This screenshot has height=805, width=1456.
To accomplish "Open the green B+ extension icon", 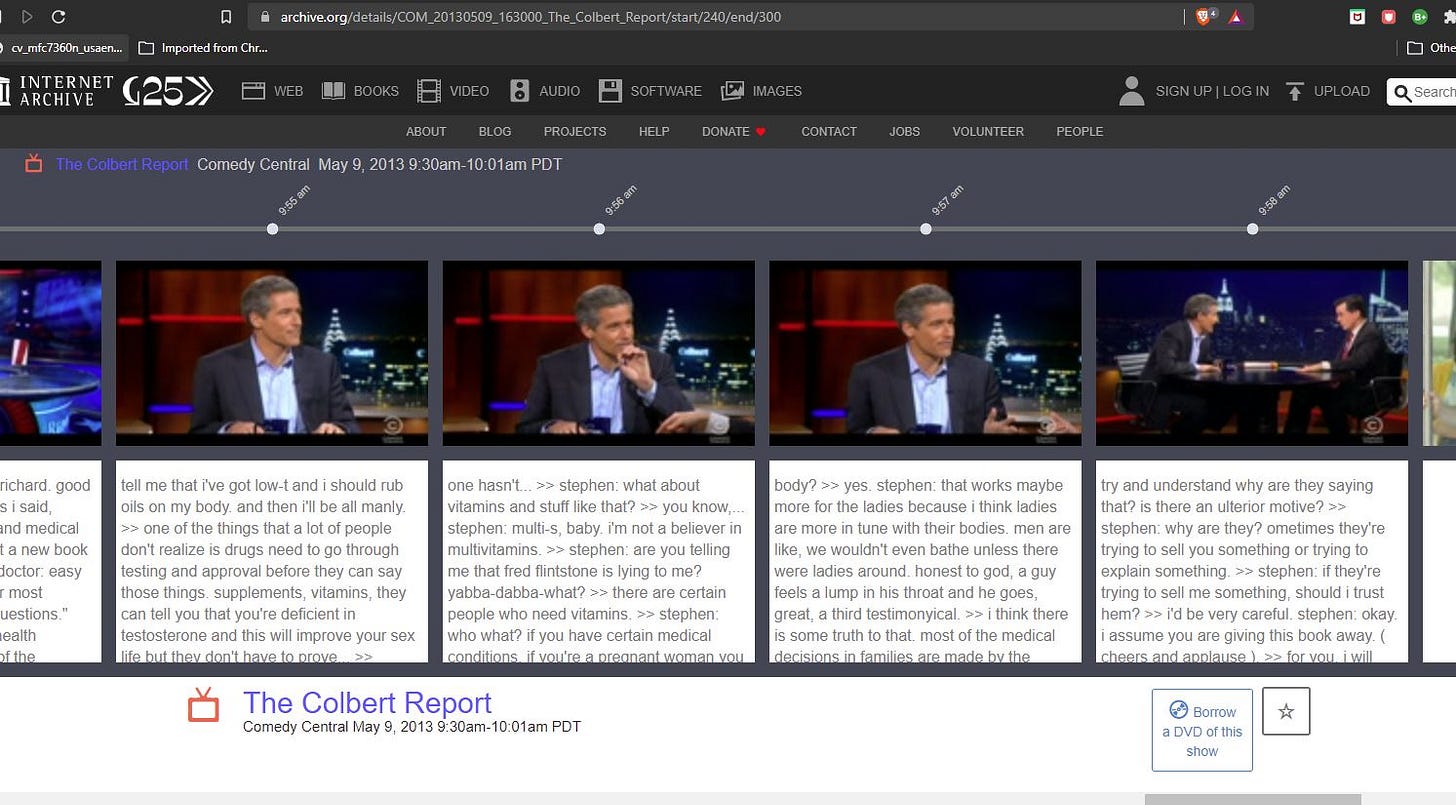I will (1419, 17).
